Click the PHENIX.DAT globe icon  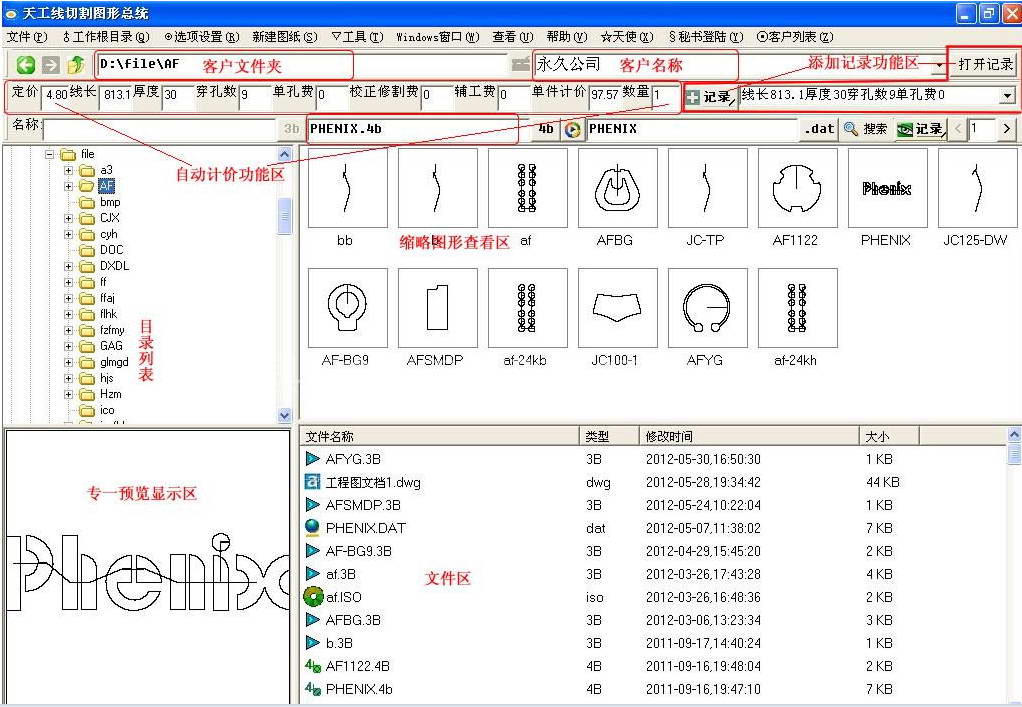tap(313, 527)
